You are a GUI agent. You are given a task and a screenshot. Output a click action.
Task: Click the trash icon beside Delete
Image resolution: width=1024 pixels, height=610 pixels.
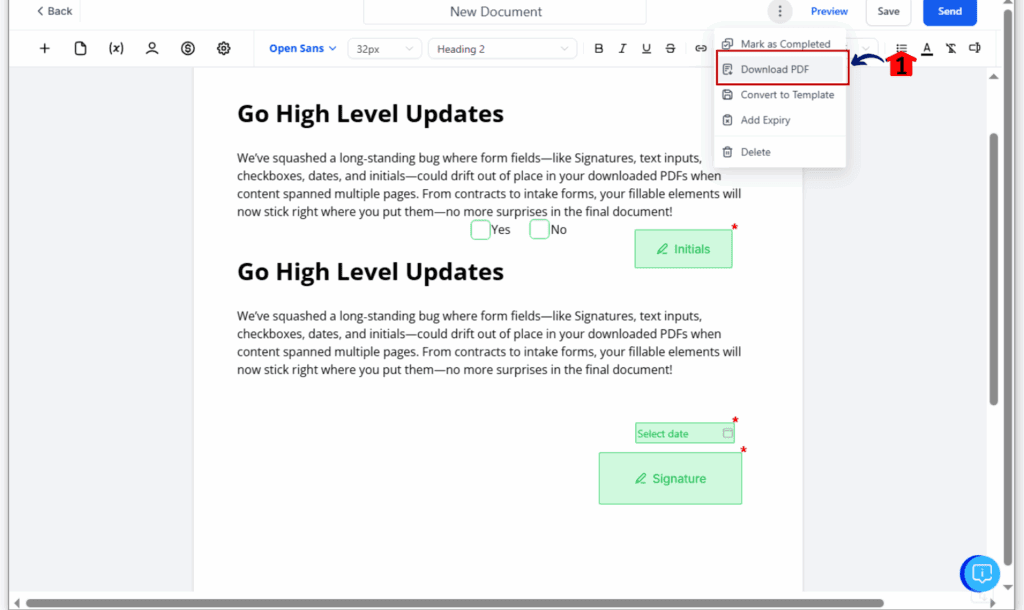(728, 152)
